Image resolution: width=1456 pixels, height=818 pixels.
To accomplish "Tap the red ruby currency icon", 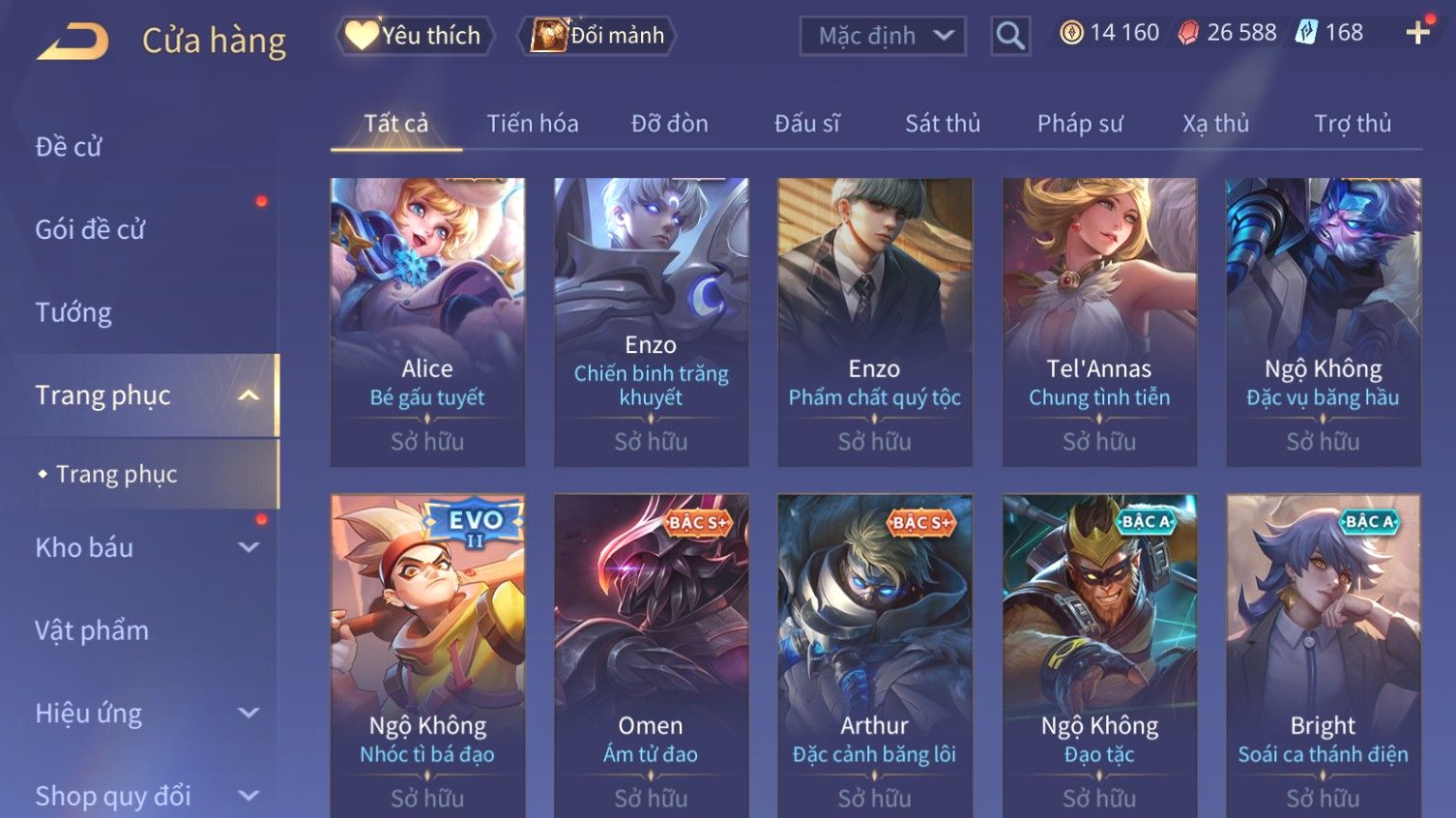I will tap(1188, 33).
